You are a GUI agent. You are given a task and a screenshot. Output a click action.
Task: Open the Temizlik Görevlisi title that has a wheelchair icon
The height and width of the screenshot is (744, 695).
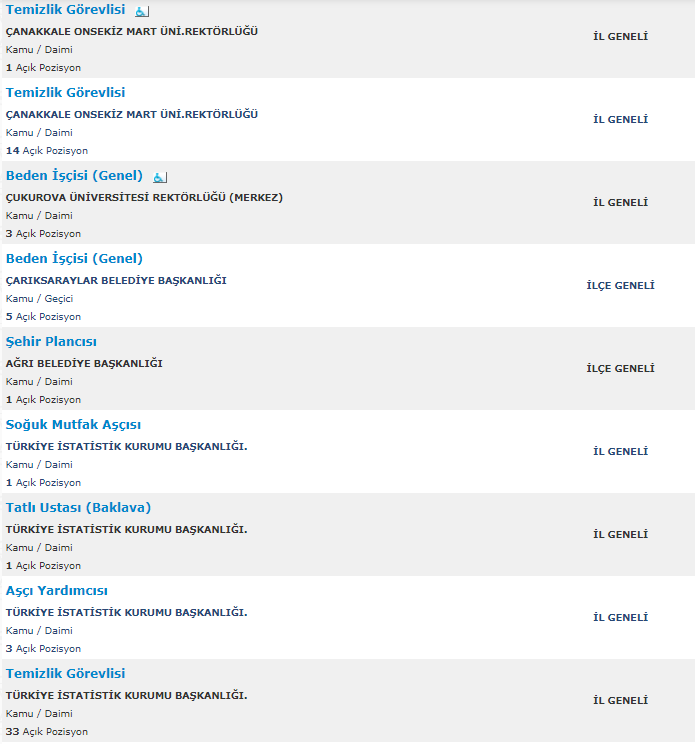[65, 9]
